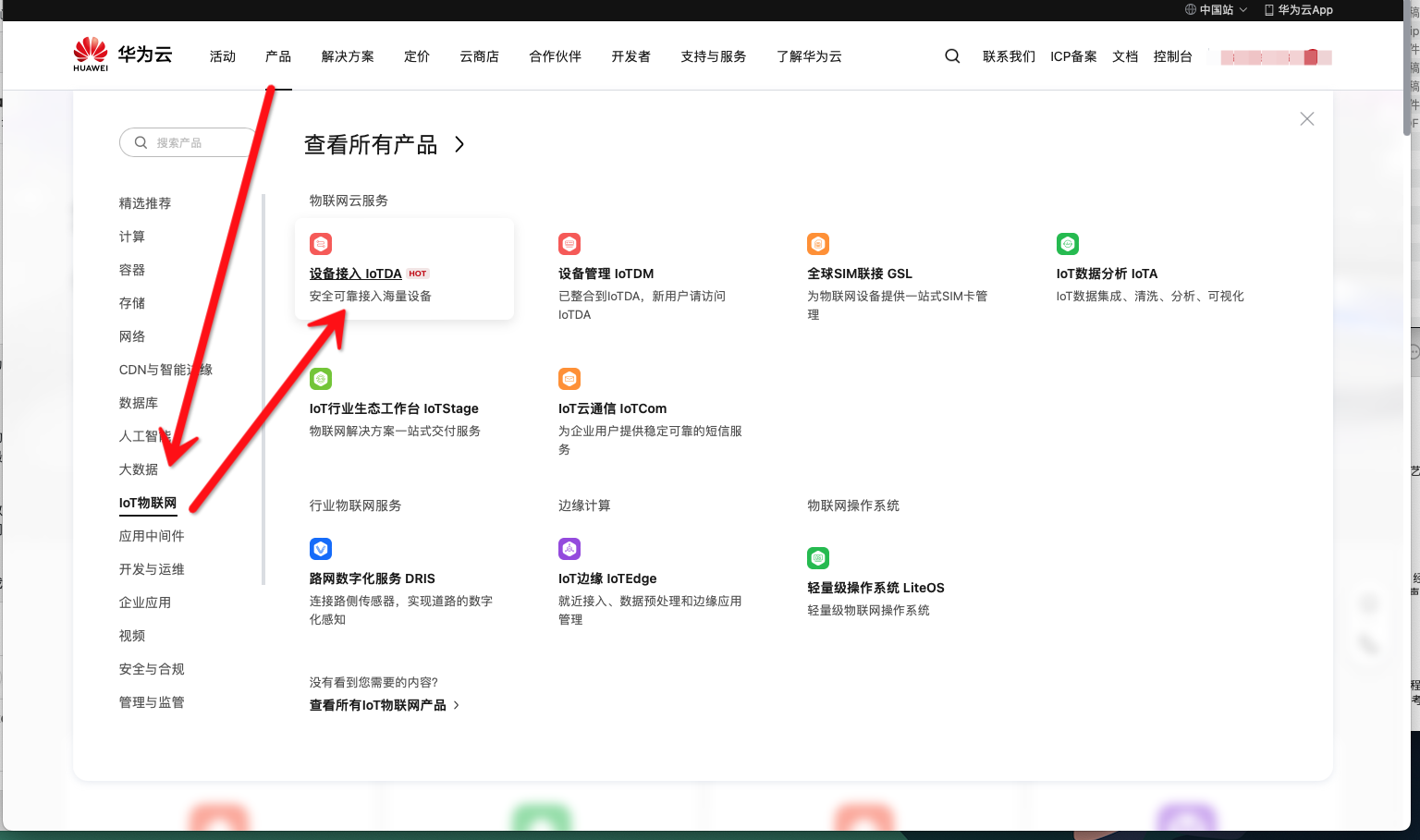Click the 全球SIM联接 GSL product icon
This screenshot has width=1420, height=840.
818,244
